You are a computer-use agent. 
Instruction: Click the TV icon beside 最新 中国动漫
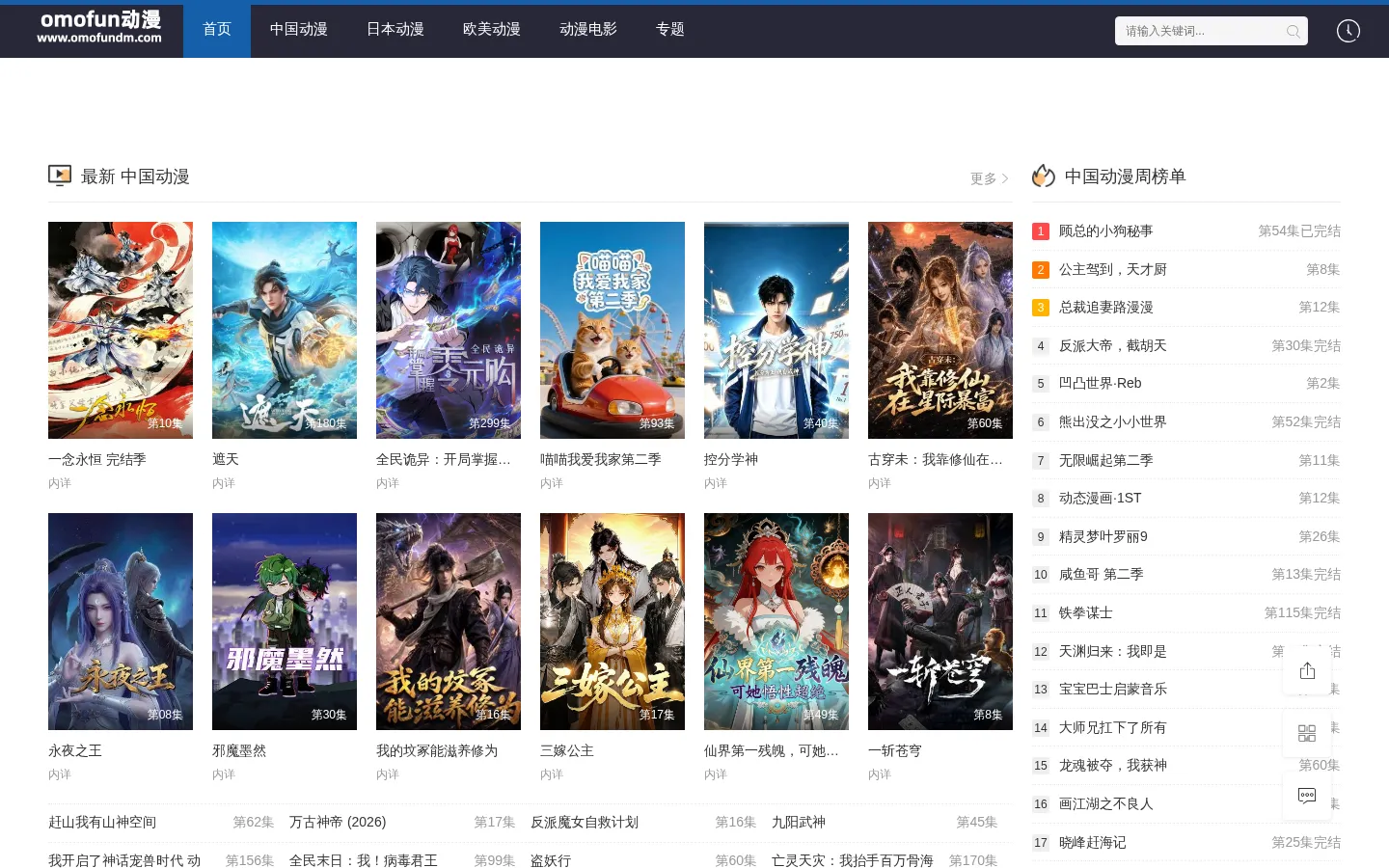point(60,176)
